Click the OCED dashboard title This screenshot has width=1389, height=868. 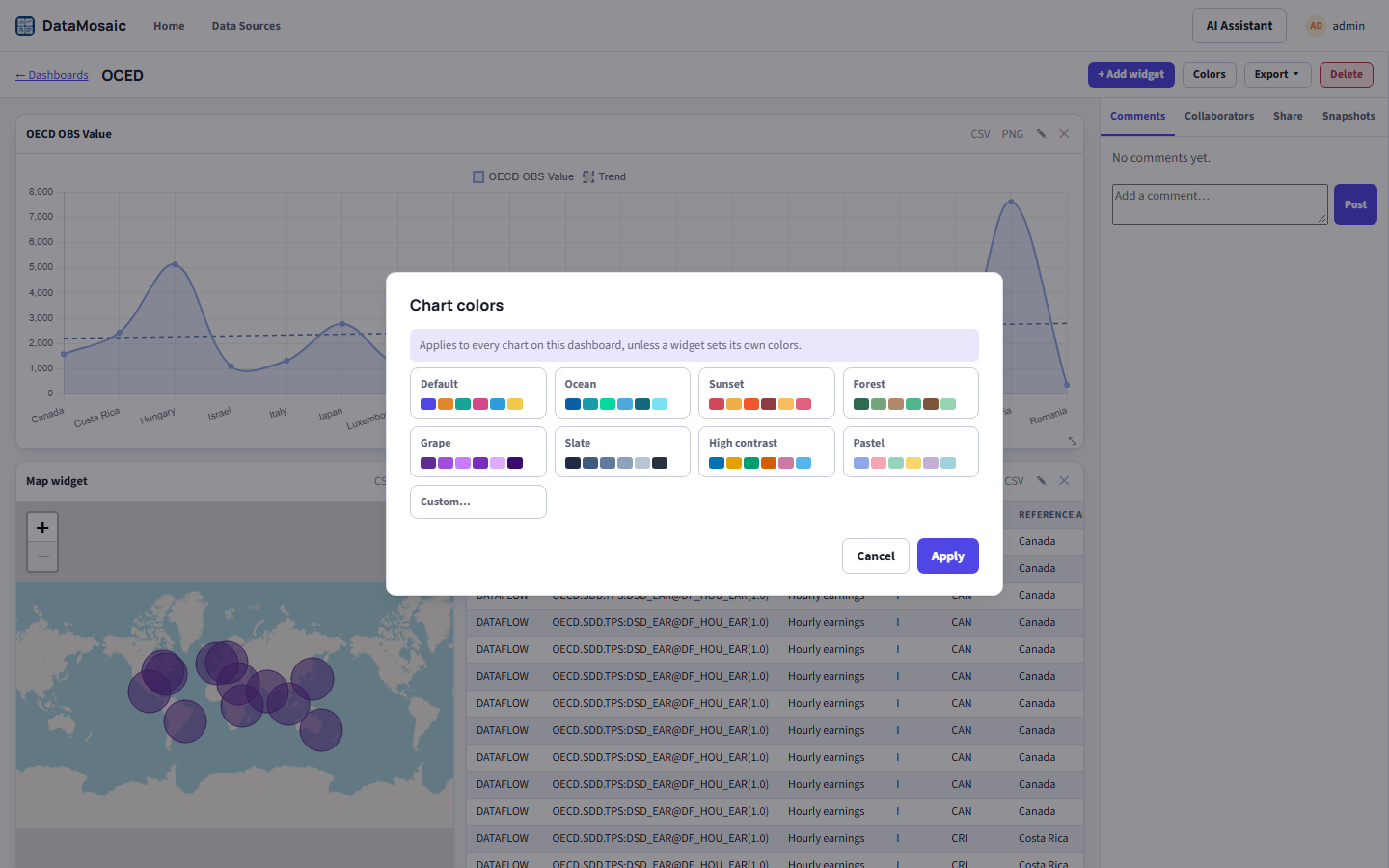point(123,75)
